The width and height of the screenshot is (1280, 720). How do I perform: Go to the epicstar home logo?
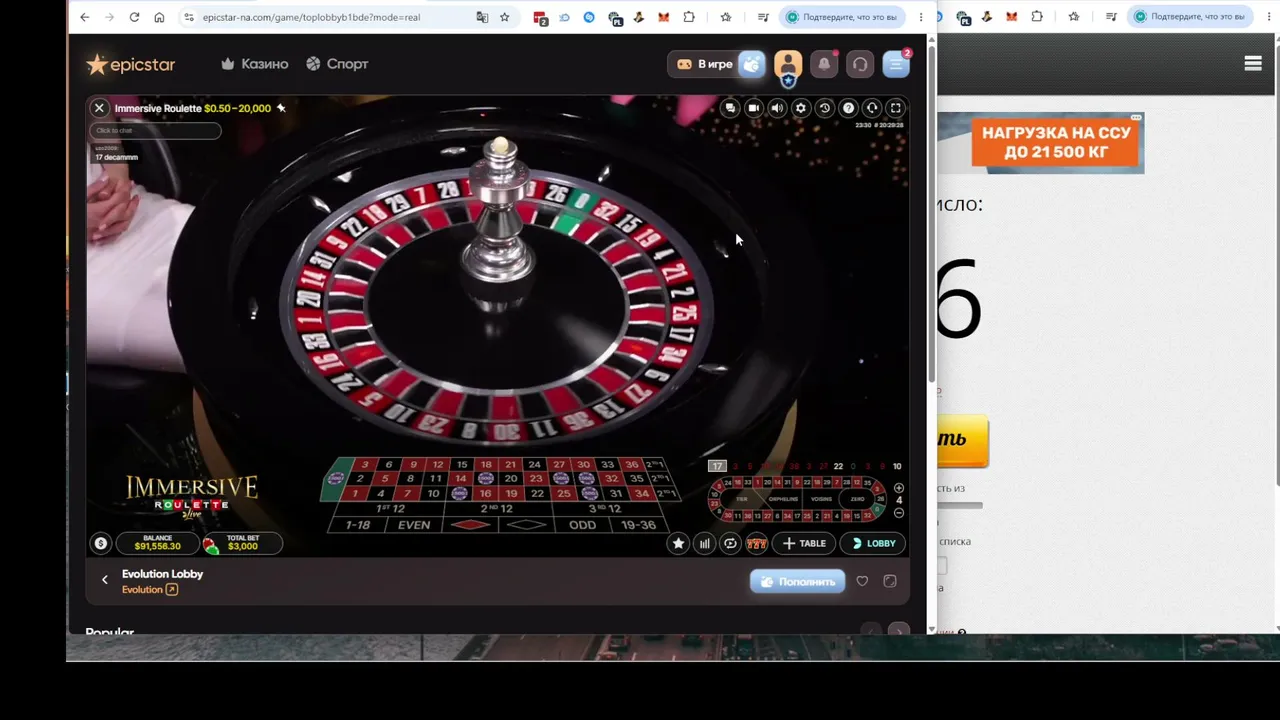click(x=131, y=64)
